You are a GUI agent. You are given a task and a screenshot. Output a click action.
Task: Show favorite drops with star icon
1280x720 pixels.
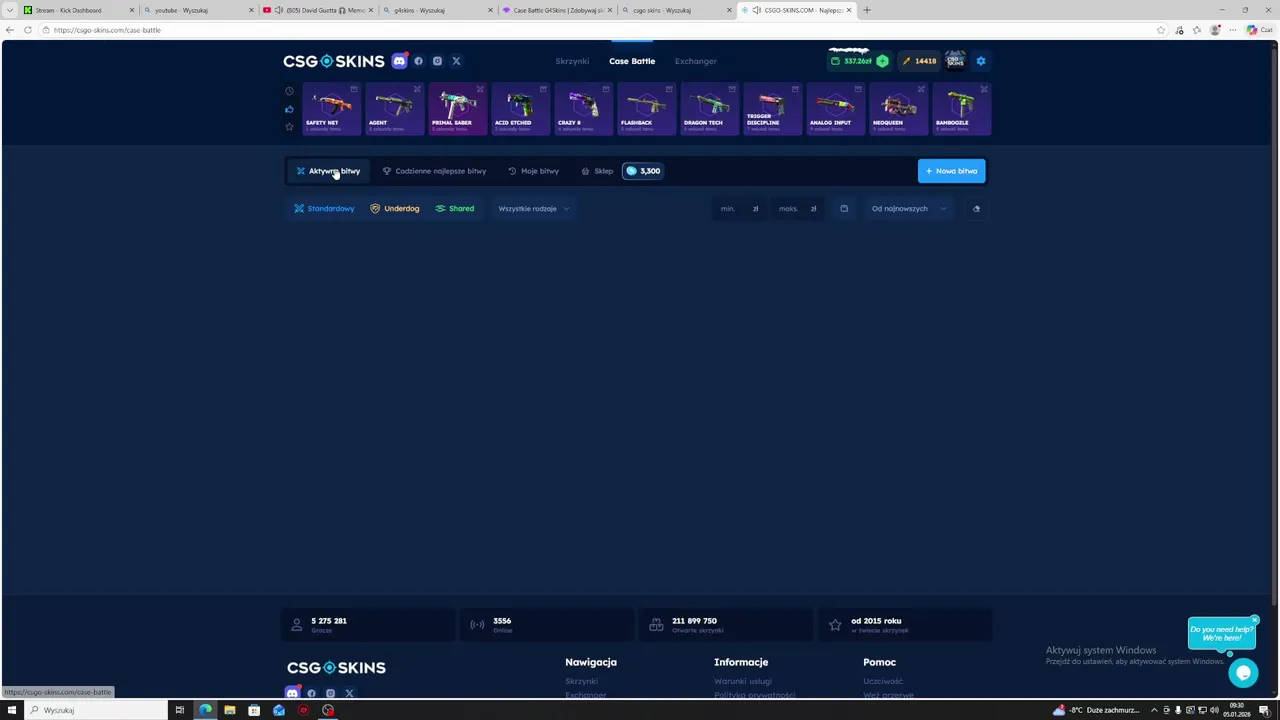coord(289,127)
